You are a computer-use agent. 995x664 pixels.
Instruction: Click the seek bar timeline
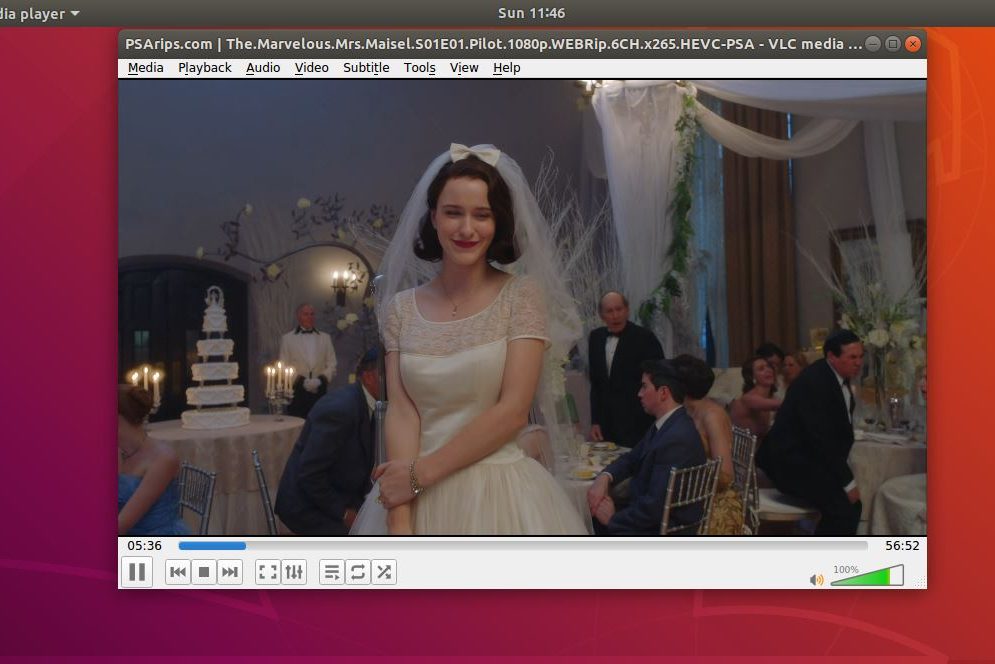pos(522,546)
